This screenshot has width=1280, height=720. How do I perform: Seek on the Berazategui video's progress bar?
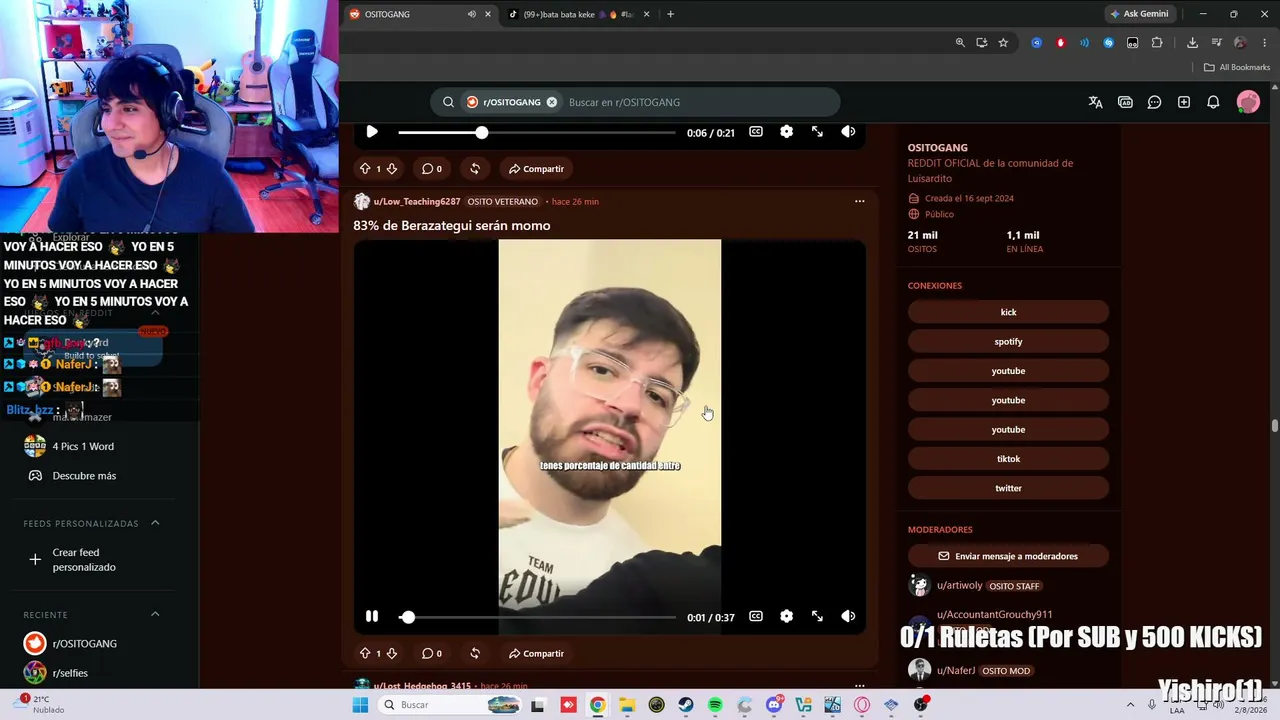pyautogui.click(x=537, y=618)
